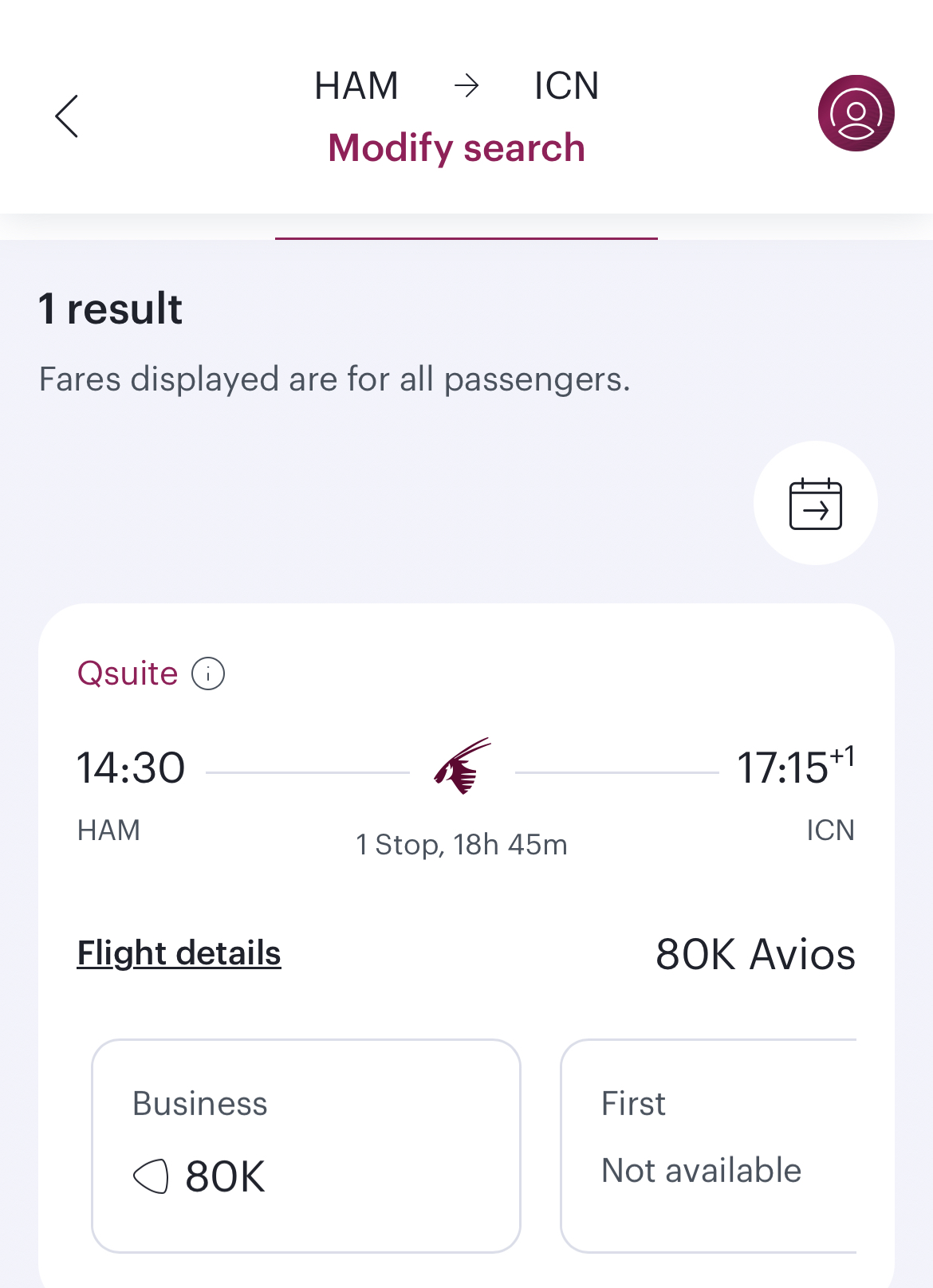The height and width of the screenshot is (1288, 933).
Task: Tap the 17:15 arrival time
Action: (784, 768)
